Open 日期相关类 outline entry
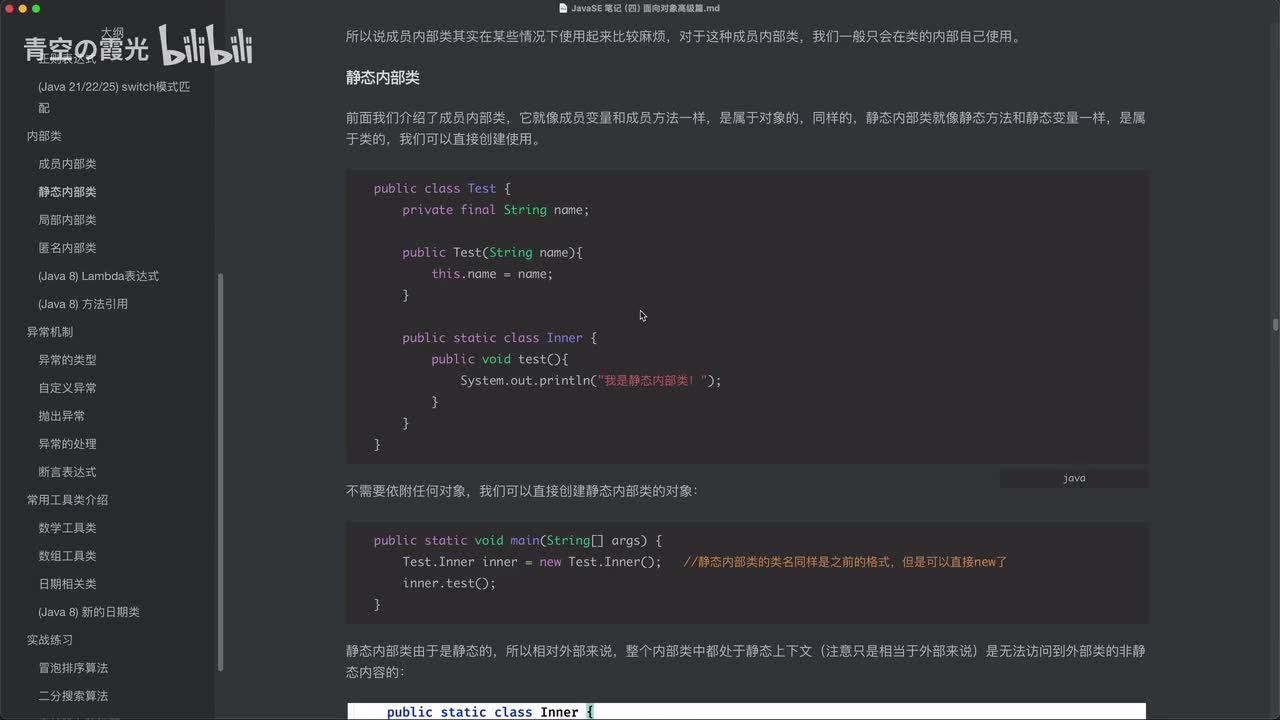The image size is (1280, 720). [67, 584]
